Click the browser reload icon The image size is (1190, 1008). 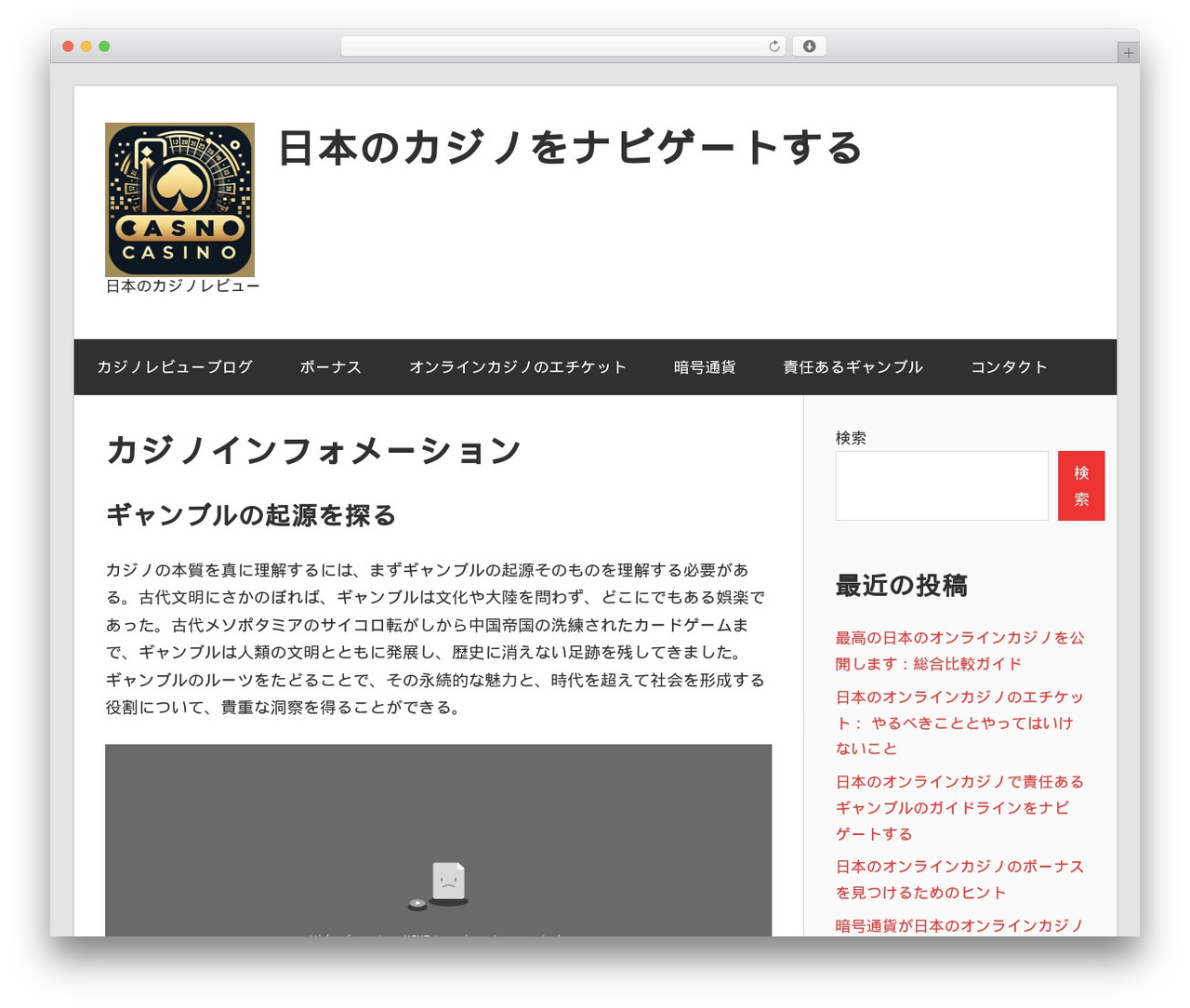[x=773, y=46]
